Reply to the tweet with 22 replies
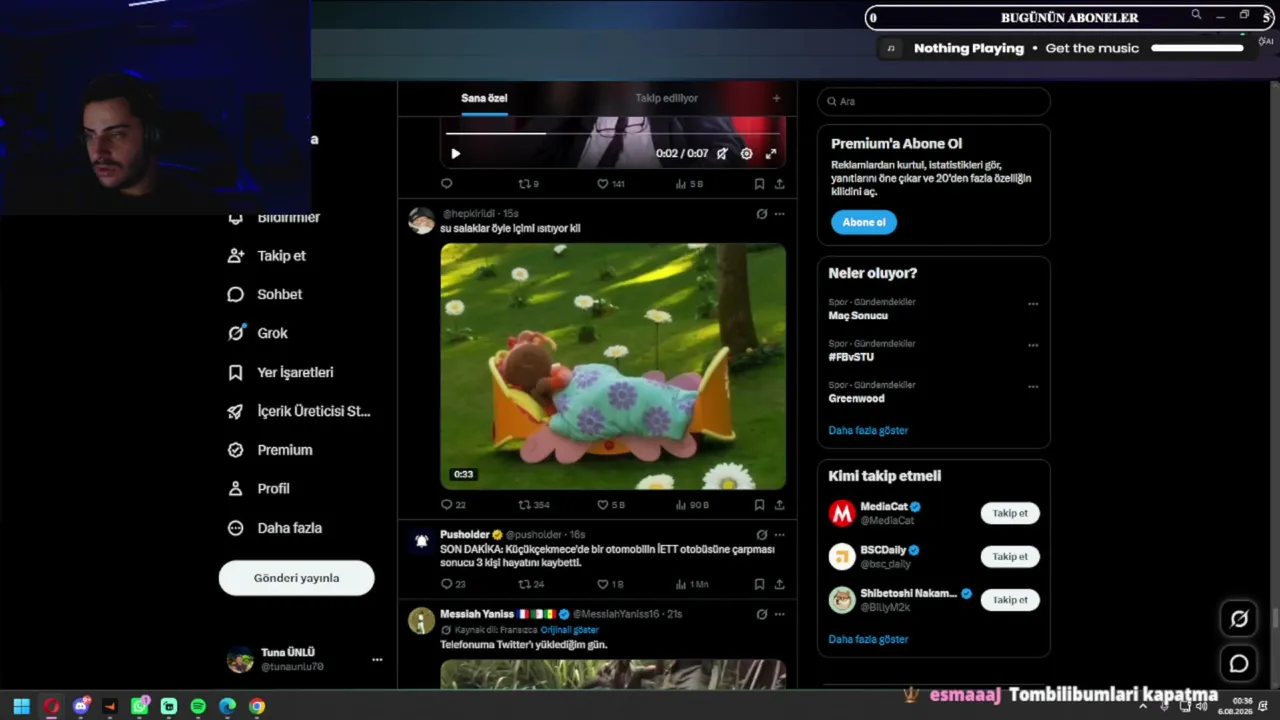This screenshot has width=1280, height=720. tap(453, 505)
